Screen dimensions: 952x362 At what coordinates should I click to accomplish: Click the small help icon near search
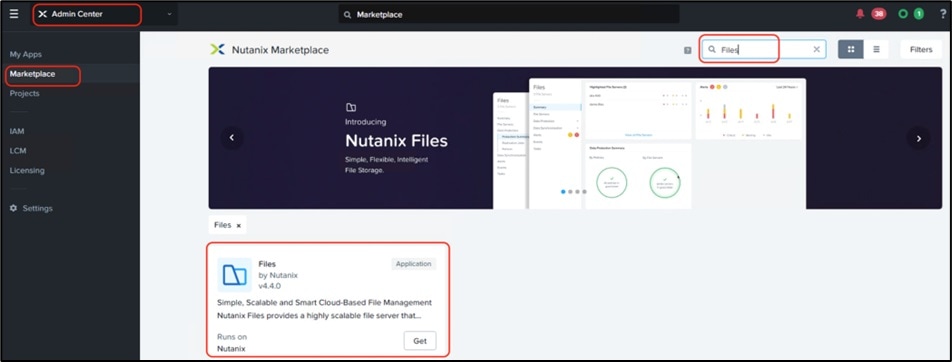click(x=687, y=50)
